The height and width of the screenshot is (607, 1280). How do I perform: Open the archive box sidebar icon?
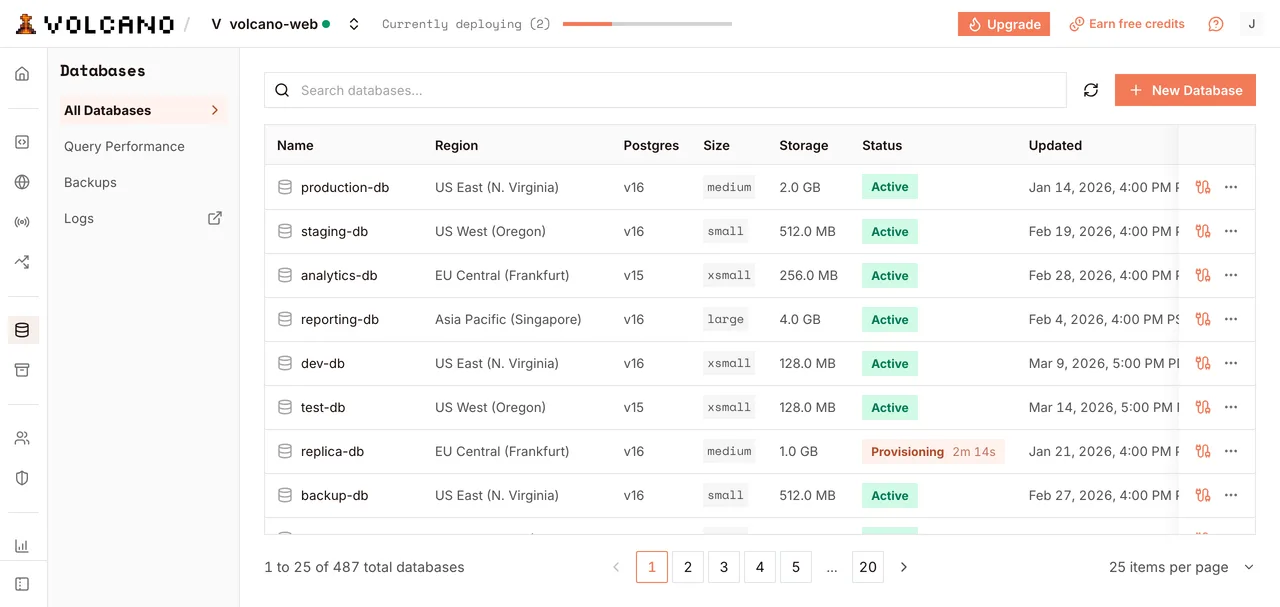(x=22, y=370)
